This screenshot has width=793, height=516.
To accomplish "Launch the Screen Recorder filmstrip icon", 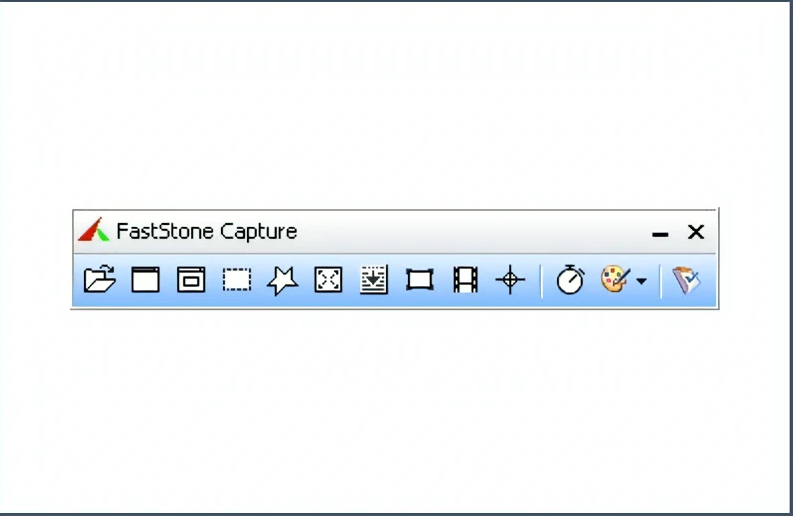I will (465, 279).
